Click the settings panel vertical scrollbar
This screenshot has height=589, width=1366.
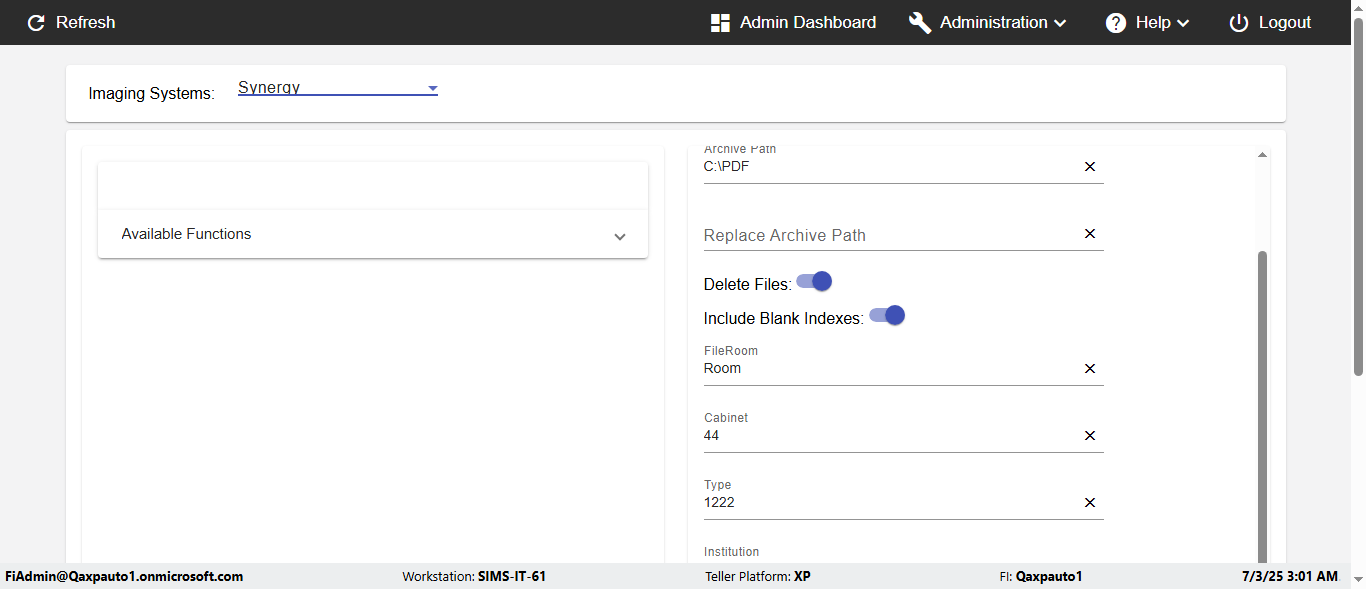(x=1262, y=400)
